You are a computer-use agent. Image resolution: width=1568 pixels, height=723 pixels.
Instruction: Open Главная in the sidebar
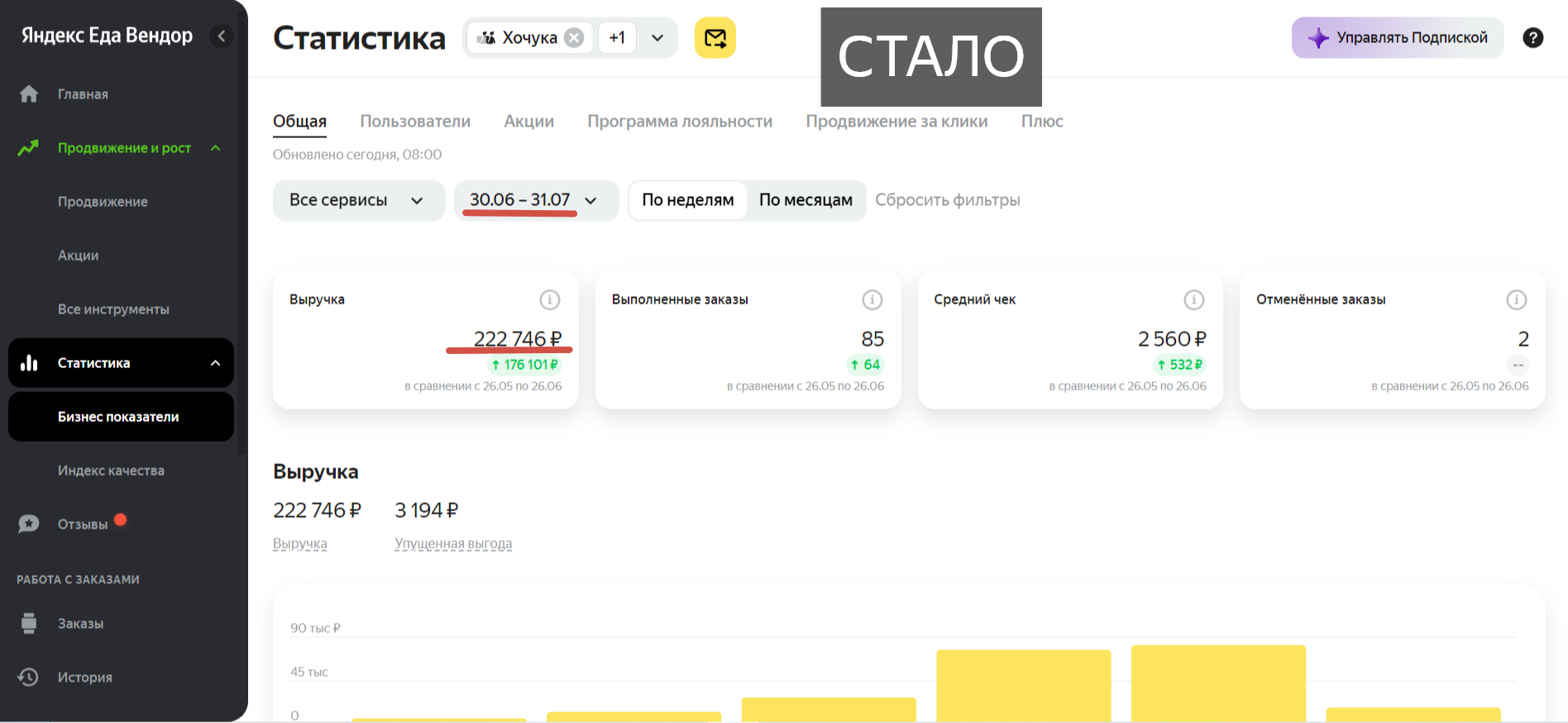click(83, 94)
